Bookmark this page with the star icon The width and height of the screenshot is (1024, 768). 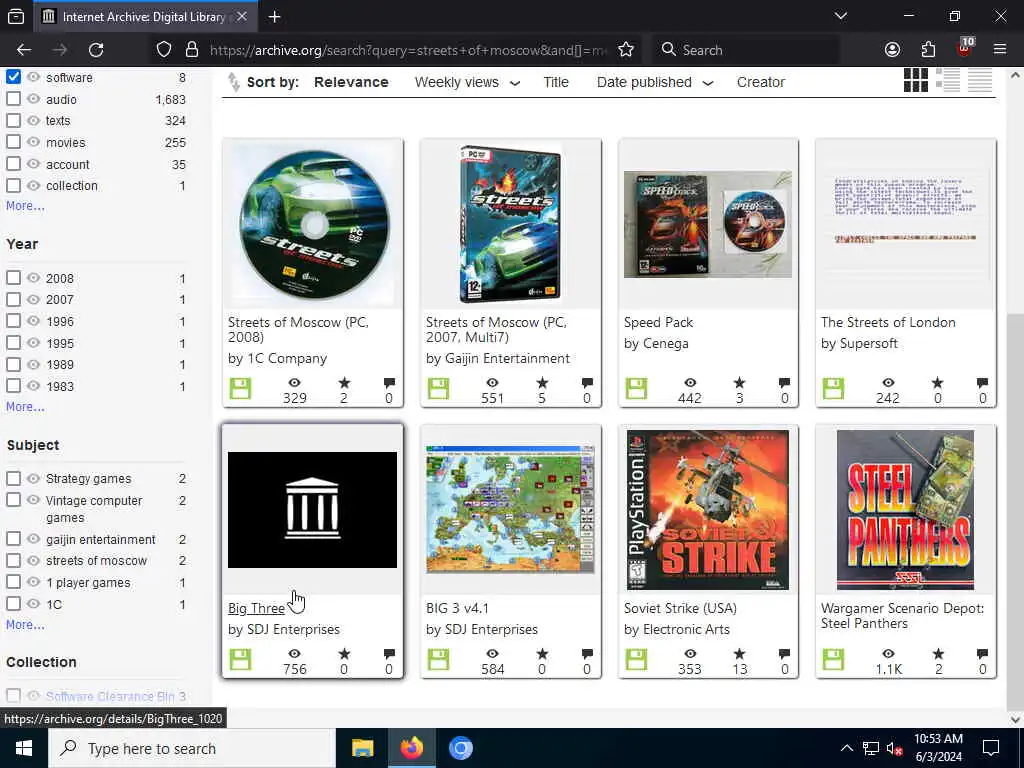626,50
